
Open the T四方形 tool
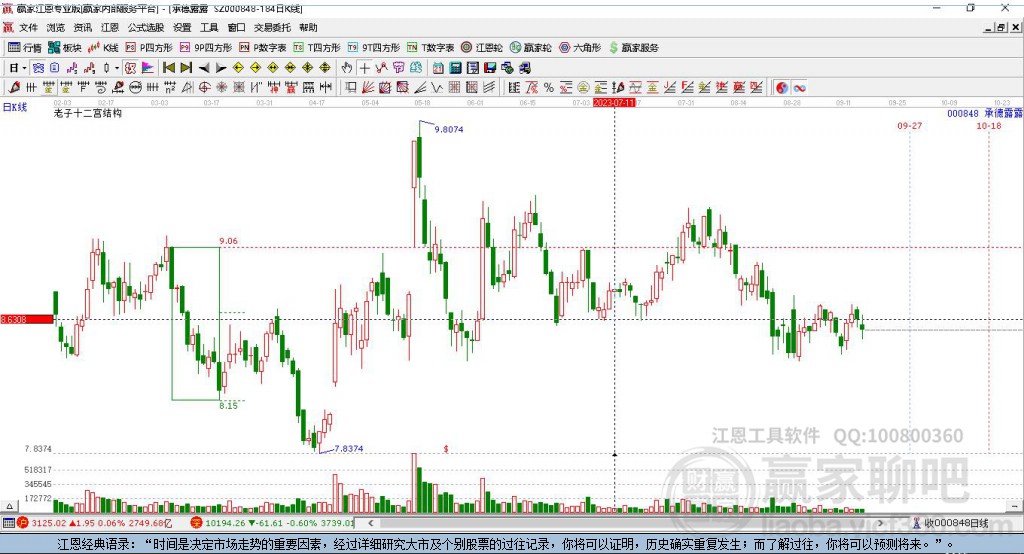[x=317, y=48]
